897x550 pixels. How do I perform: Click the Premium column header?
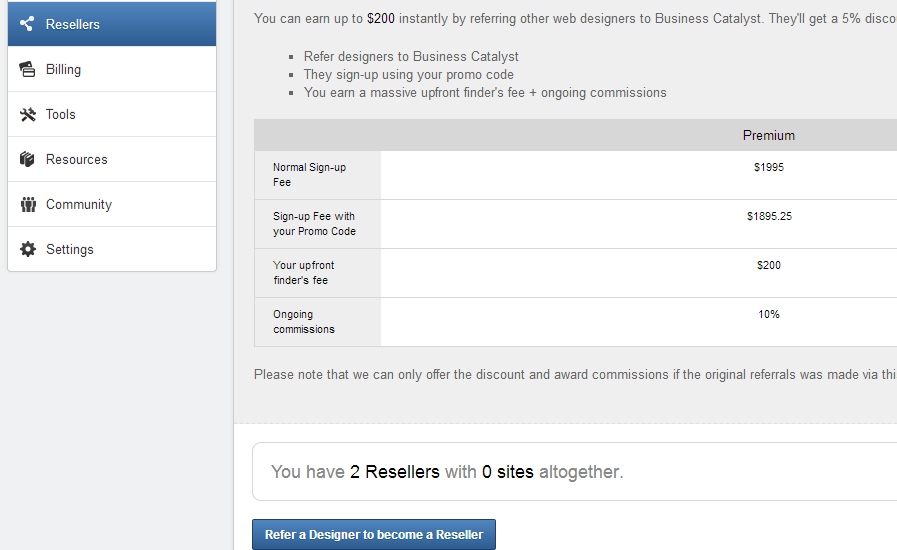coord(768,135)
